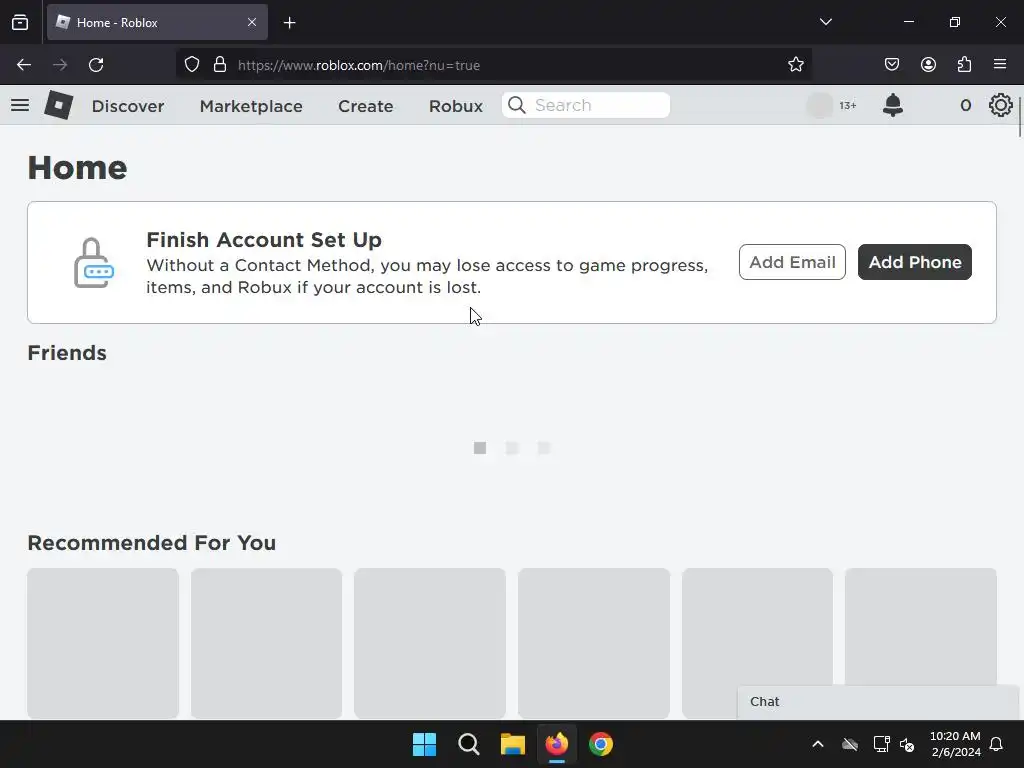1024x768 pixels.
Task: Go to the Create page
Action: click(366, 106)
